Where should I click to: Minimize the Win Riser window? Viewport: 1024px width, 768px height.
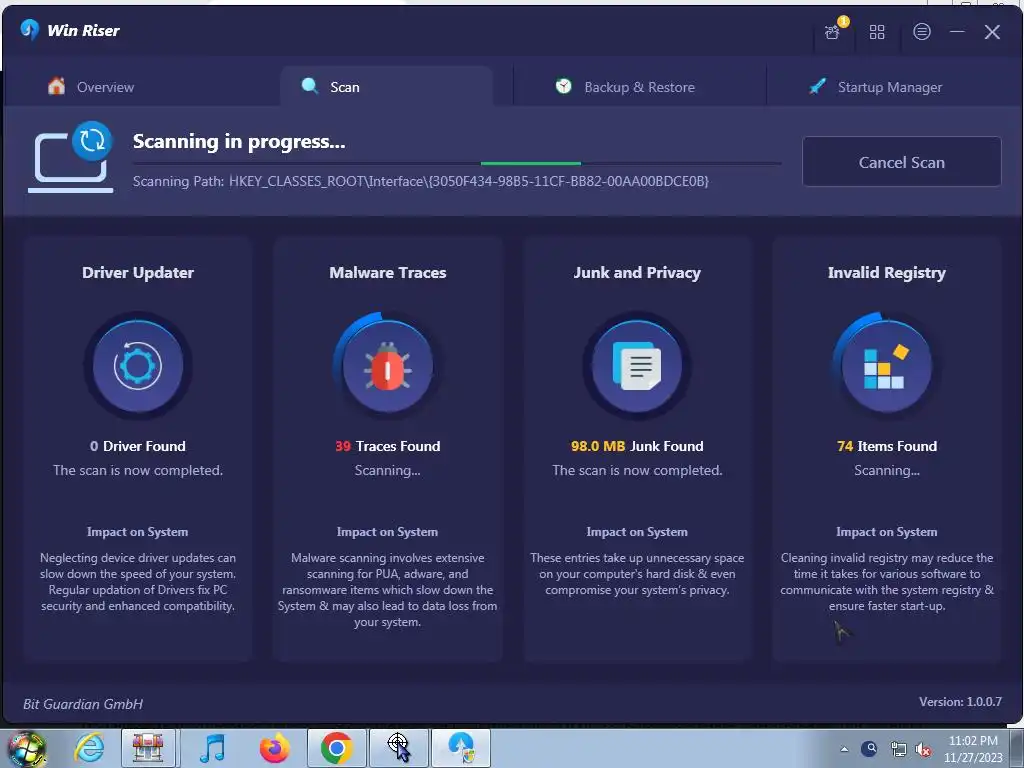tap(957, 31)
